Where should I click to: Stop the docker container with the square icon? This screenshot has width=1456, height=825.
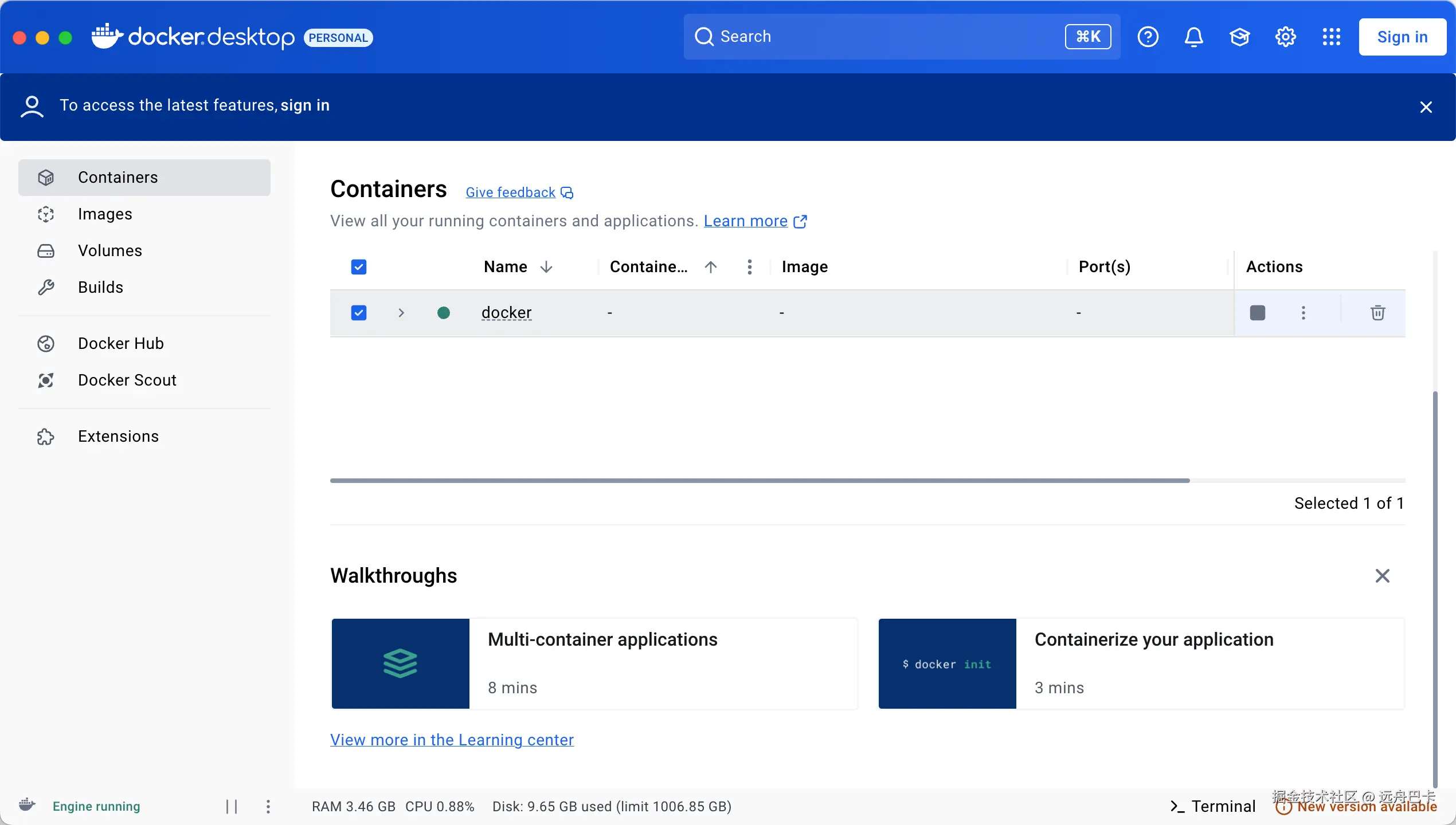(x=1257, y=313)
